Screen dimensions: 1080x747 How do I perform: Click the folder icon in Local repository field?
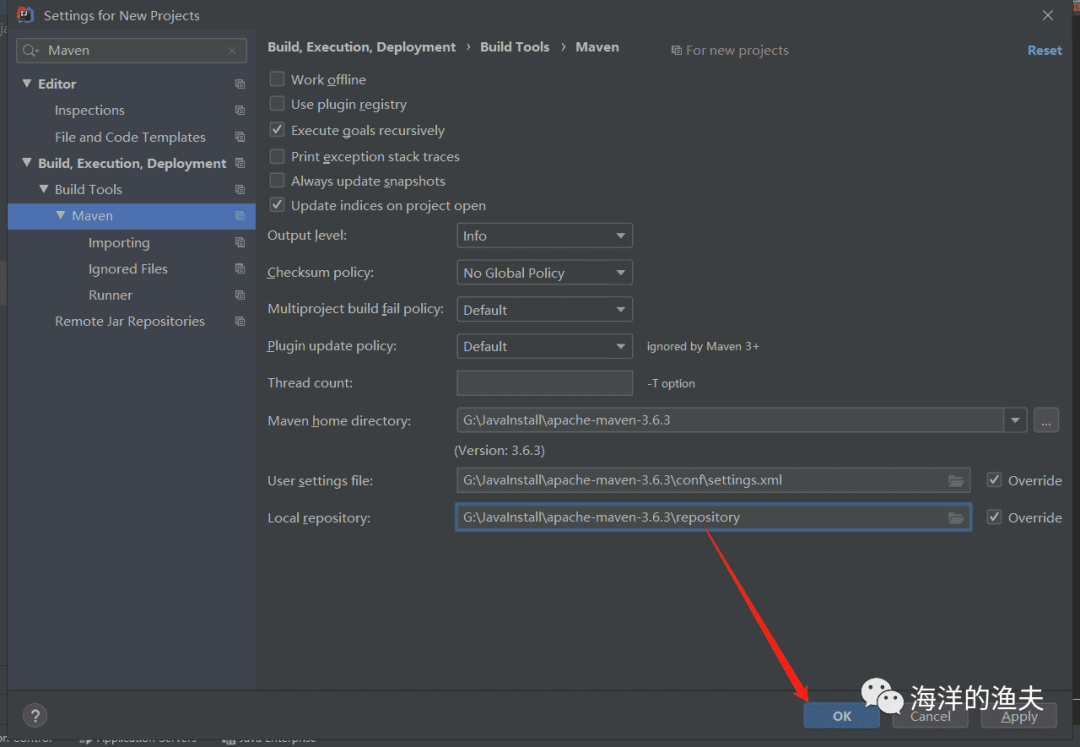tap(955, 518)
